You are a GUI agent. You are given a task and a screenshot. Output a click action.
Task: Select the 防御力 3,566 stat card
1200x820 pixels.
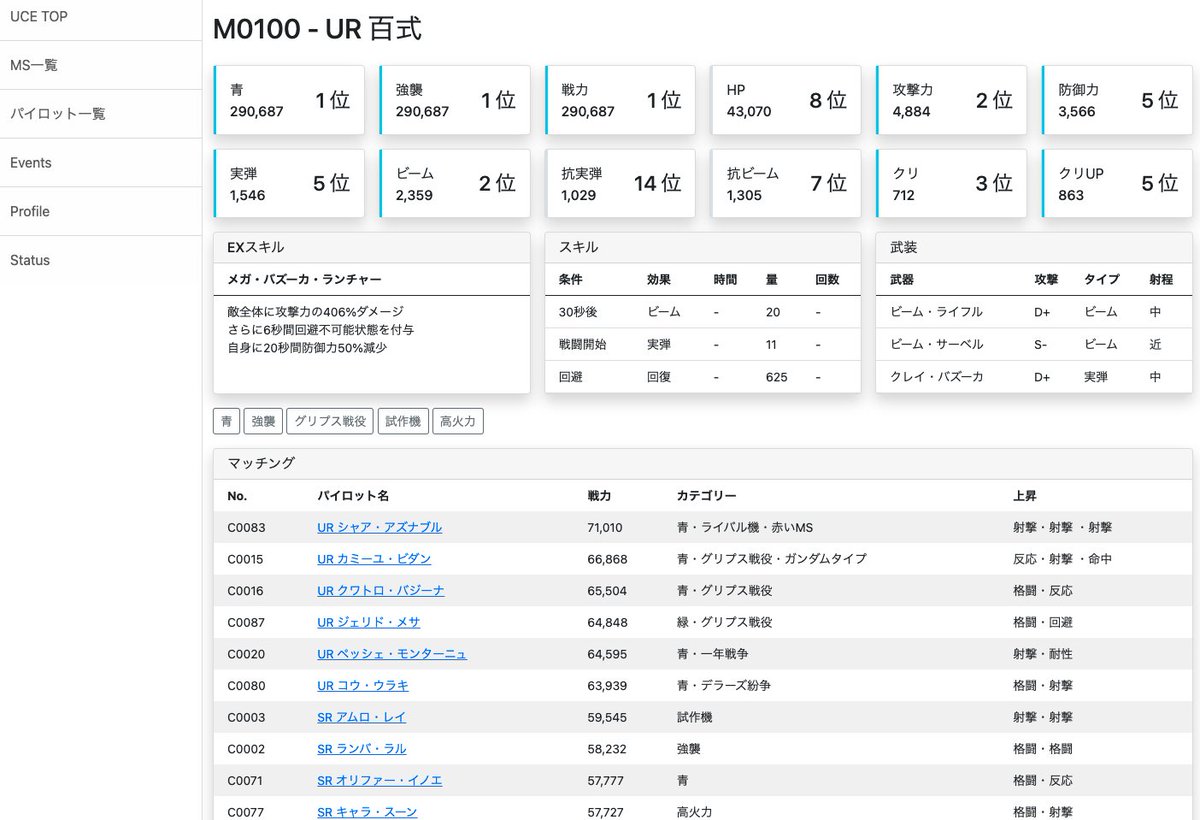(1117, 100)
